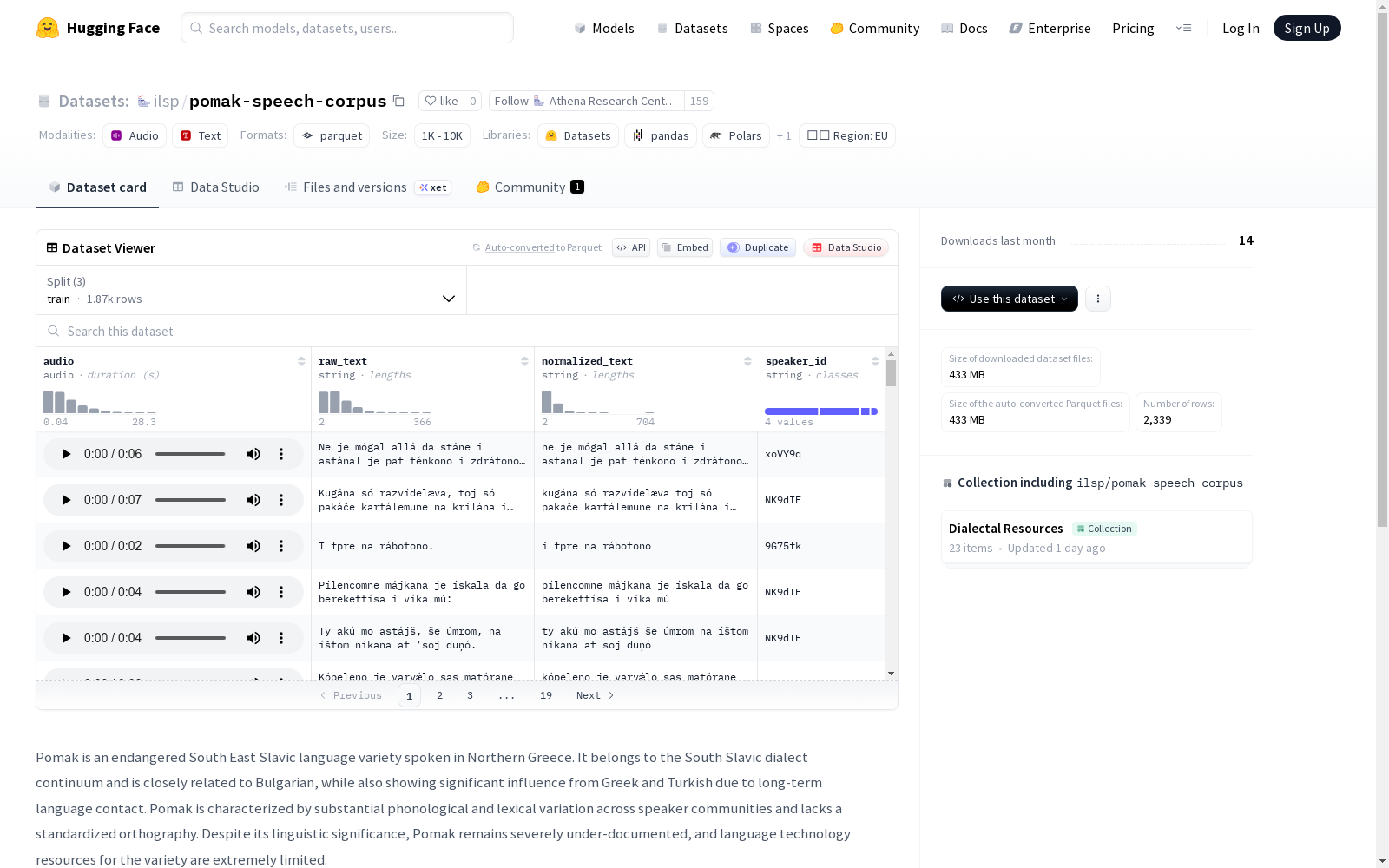Screen dimensions: 1389x868
Task: Filter by the parquet format tag
Action: click(332, 135)
